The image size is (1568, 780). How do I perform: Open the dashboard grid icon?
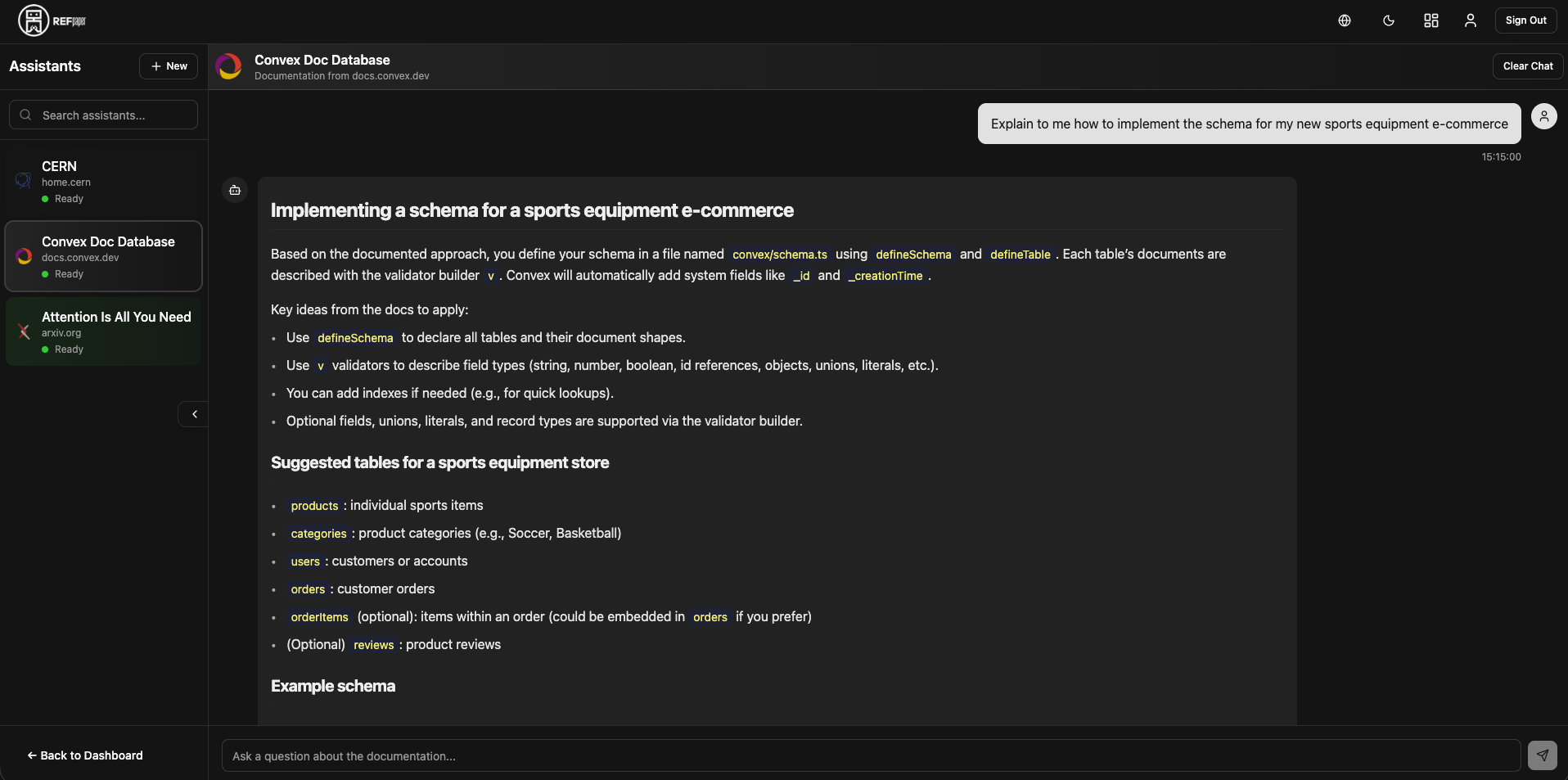coord(1431,20)
